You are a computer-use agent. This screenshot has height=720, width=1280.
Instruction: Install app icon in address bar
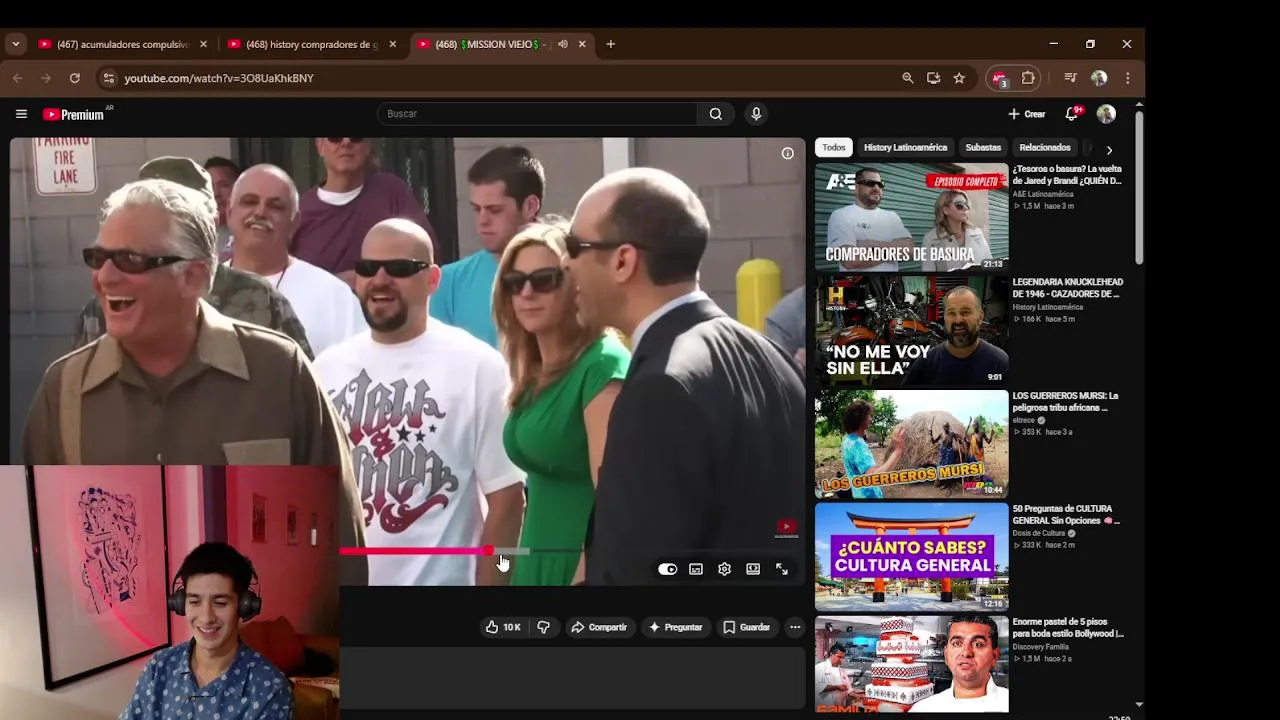933,78
